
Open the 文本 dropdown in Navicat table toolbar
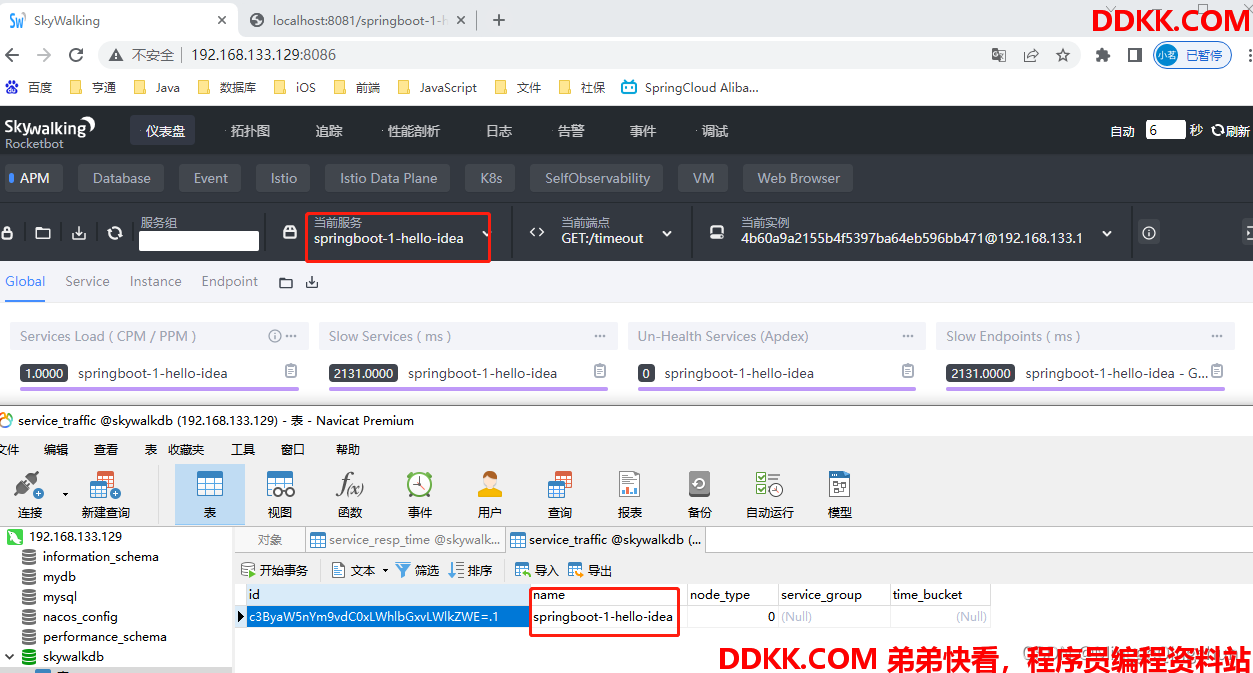click(362, 570)
